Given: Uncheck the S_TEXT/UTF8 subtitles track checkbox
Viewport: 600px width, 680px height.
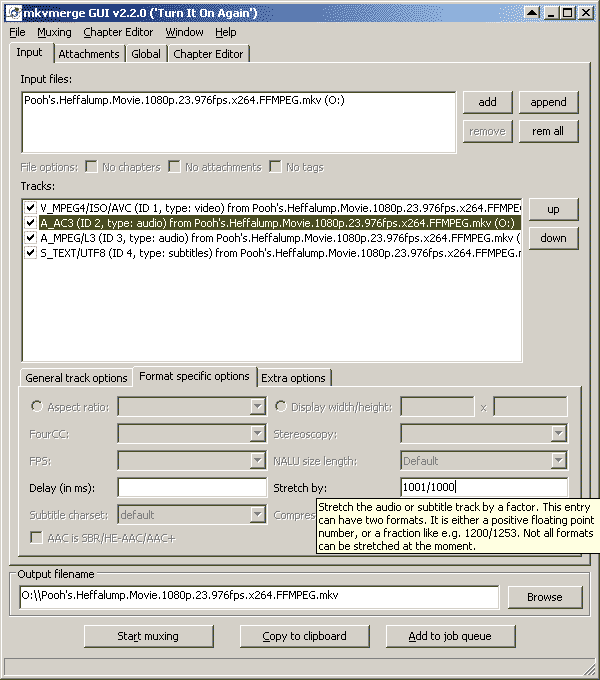Looking at the screenshot, I should click(x=30, y=253).
